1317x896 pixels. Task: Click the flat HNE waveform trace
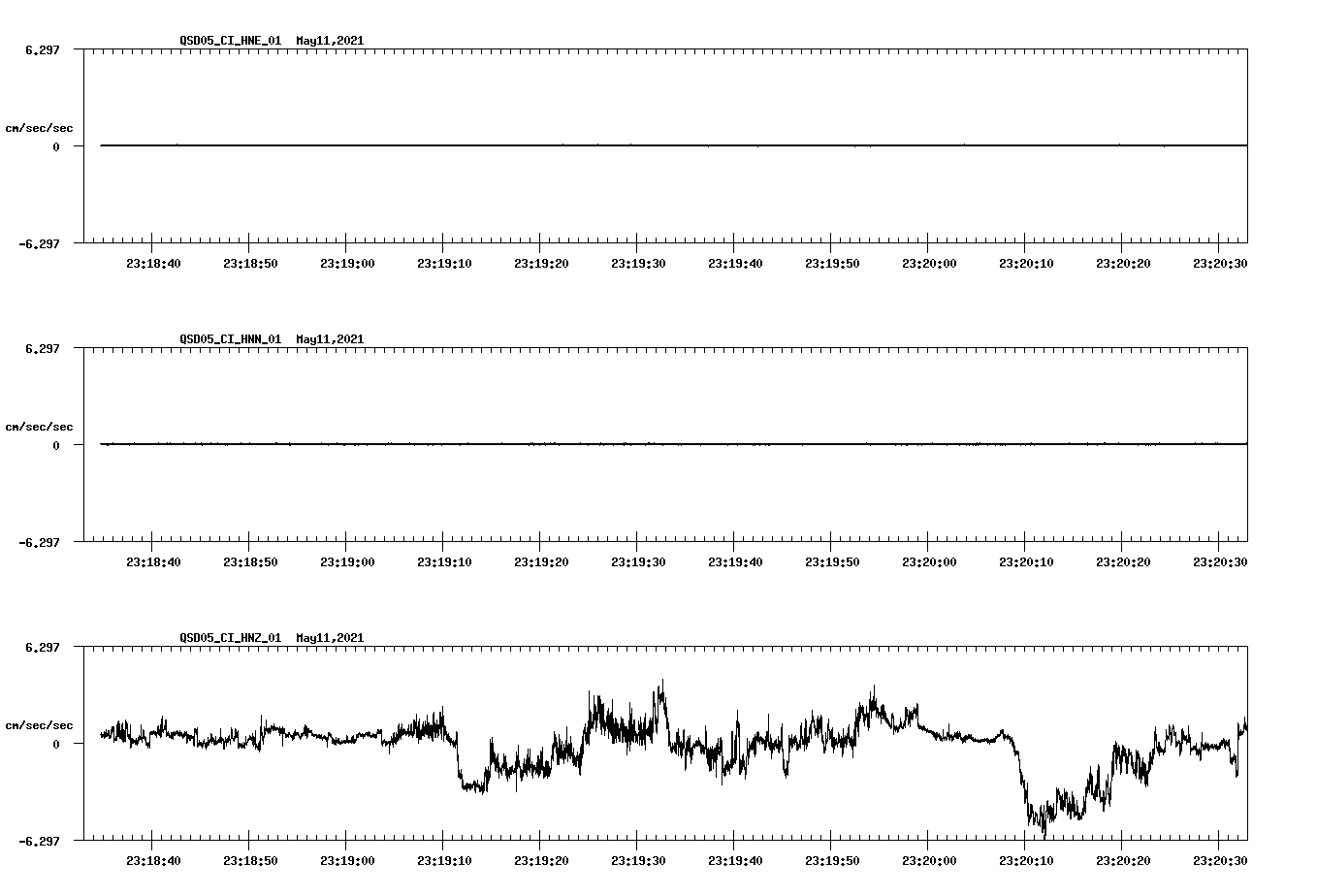582,145
